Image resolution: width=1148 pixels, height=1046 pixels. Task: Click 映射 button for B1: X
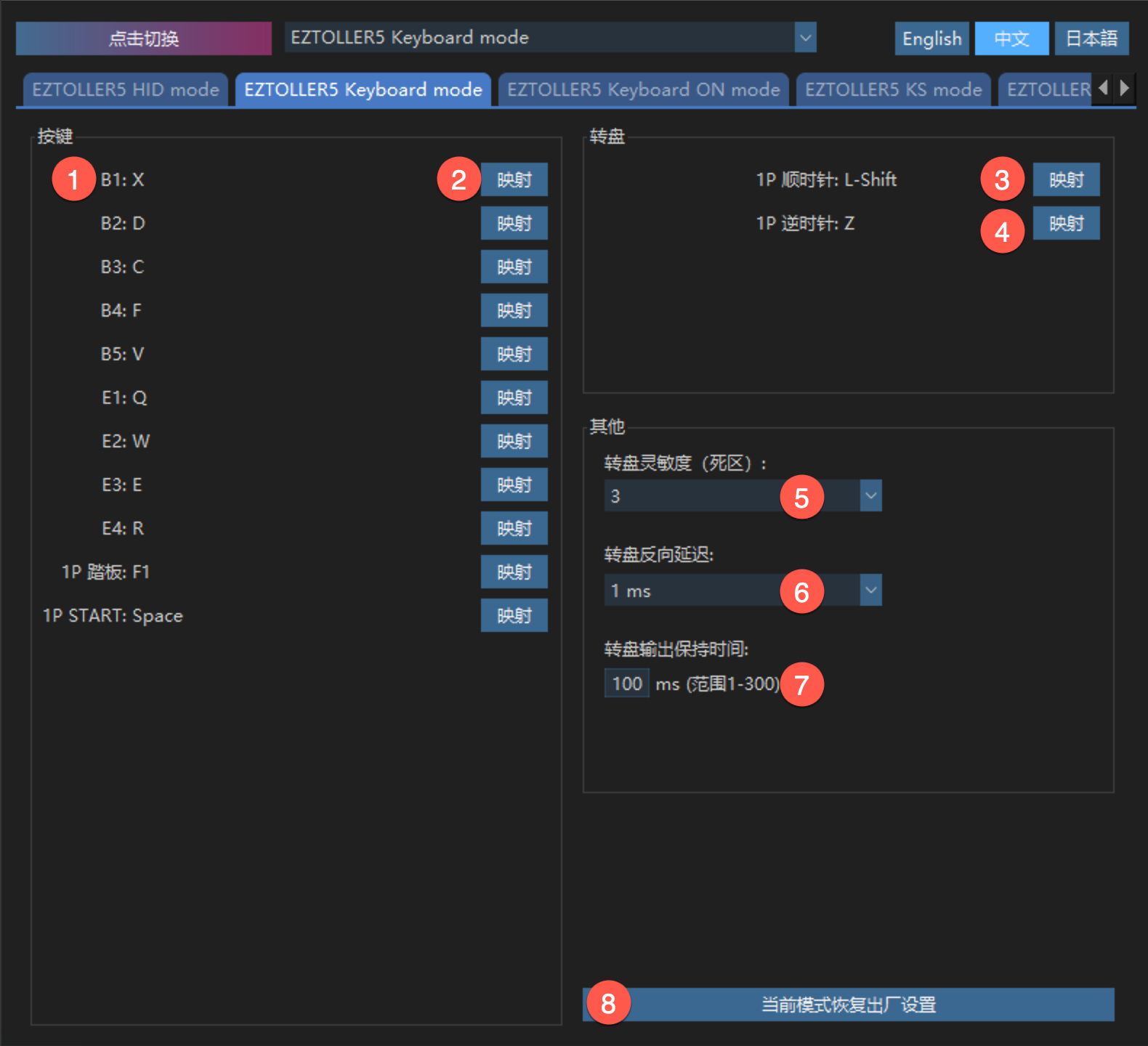tap(514, 179)
